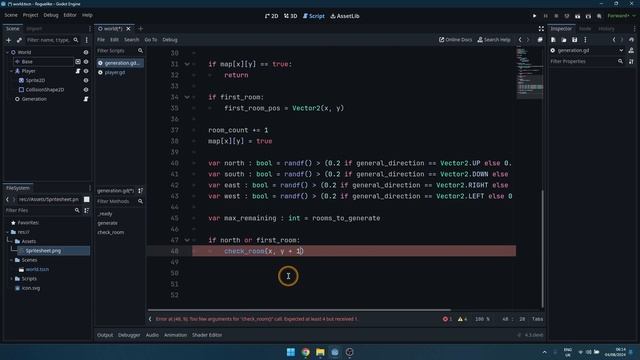Screen dimensions: 640x360
Task: Switch to the Node dock tab
Action: [585, 29]
